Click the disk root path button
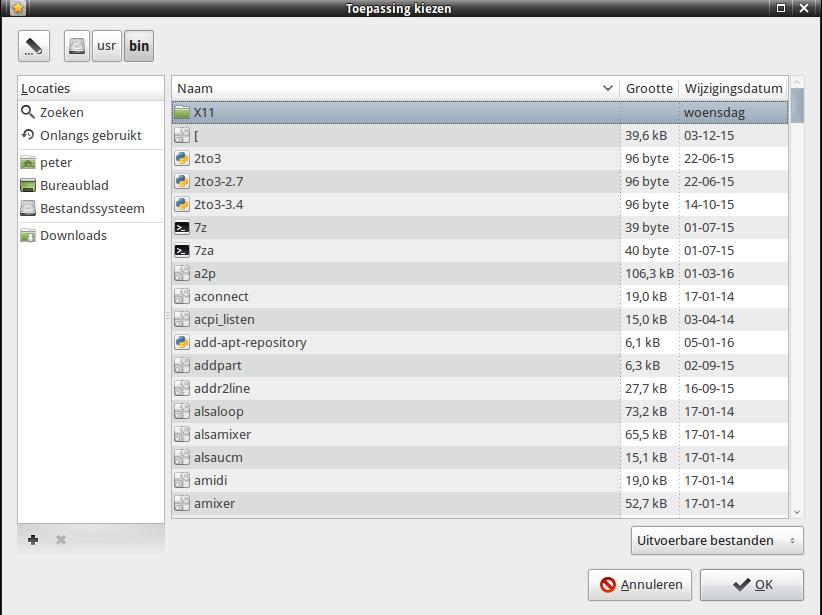 pyautogui.click(x=77, y=46)
